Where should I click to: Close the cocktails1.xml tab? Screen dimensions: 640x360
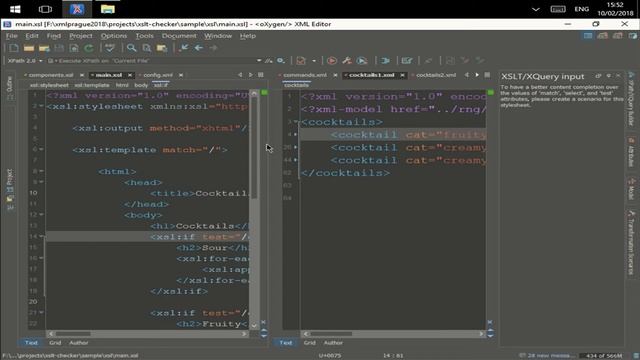402,75
